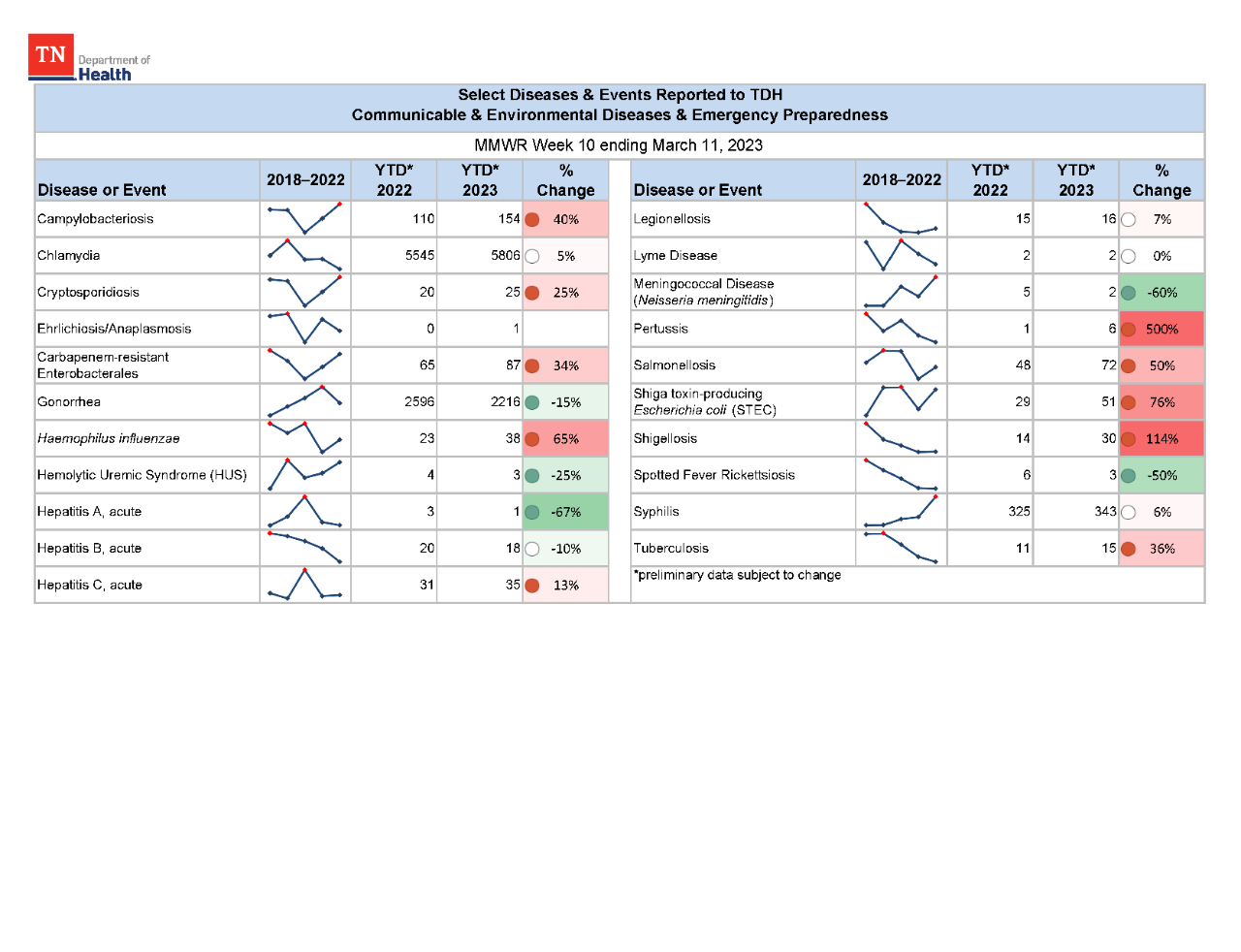Click the Salmonellosis row label
This screenshot has width=1241, height=952.
click(x=675, y=365)
